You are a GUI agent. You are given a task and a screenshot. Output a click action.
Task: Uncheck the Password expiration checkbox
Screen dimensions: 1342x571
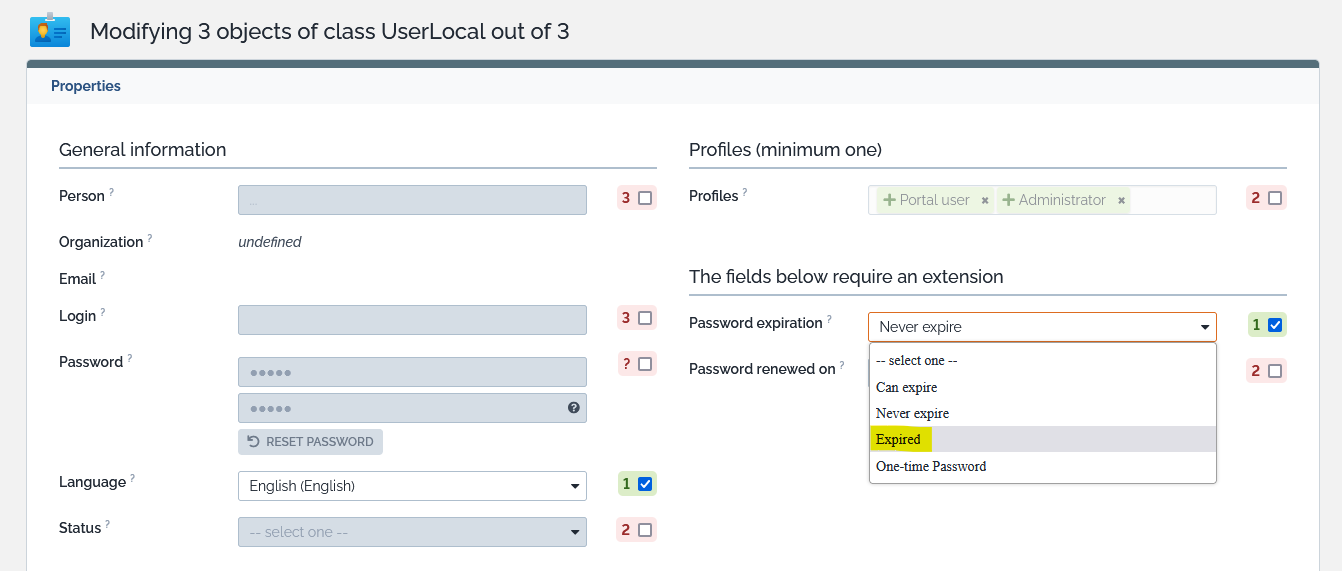pos(1274,325)
